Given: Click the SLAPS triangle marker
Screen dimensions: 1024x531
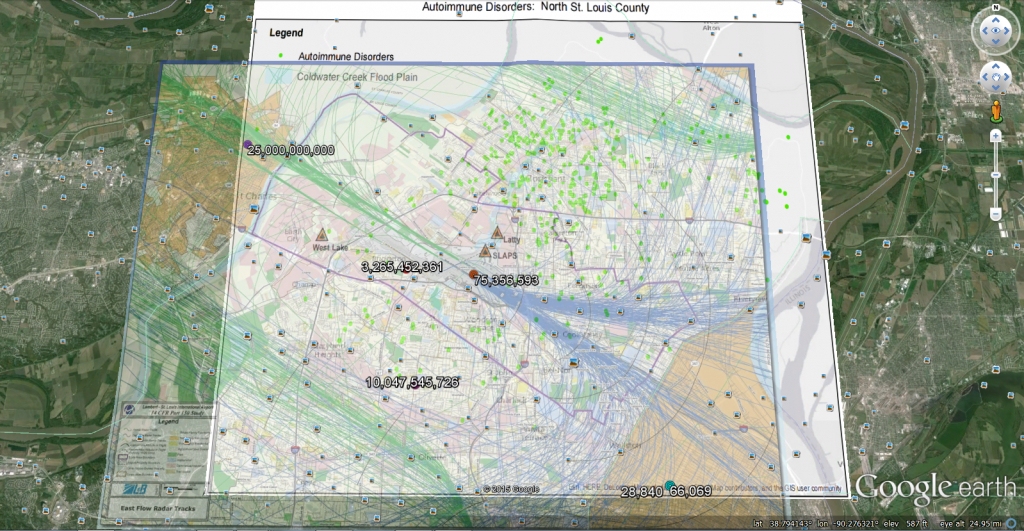Looking at the screenshot, I should click(485, 251).
